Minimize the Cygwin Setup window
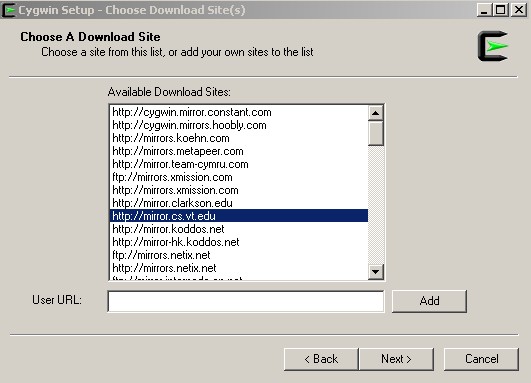Screen dimensions: 531x383 (x=484, y=10)
